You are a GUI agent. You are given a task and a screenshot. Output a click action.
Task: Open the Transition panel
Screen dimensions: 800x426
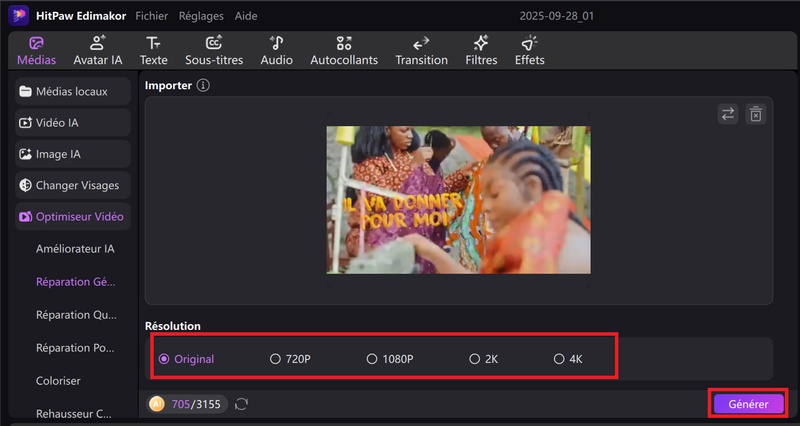[421, 51]
